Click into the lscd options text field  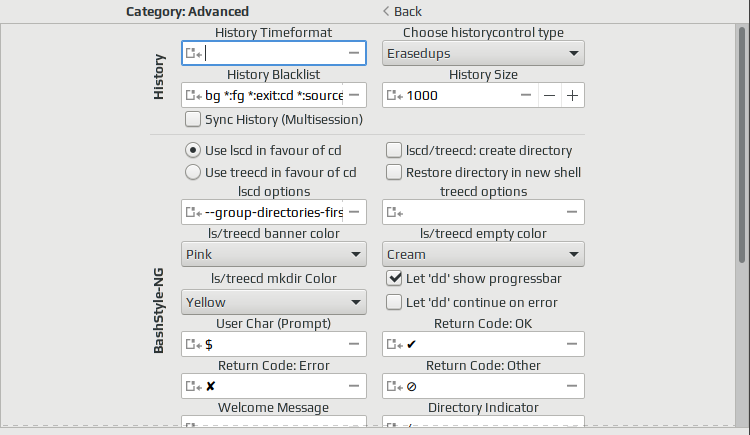tap(274, 212)
